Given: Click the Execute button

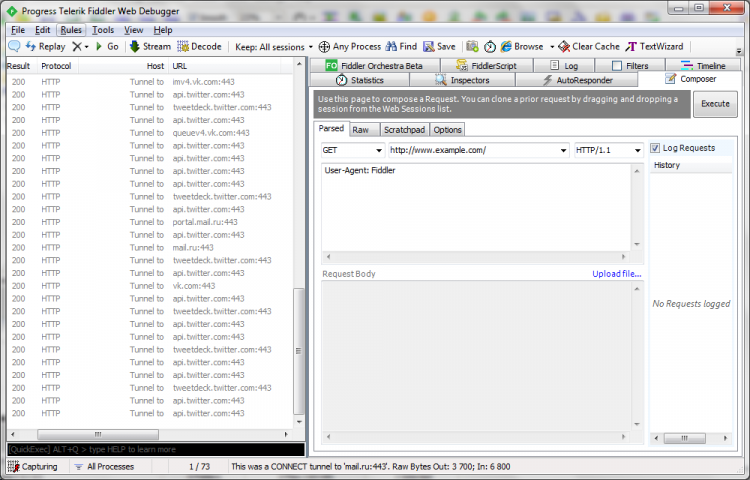Looking at the screenshot, I should click(x=715, y=104).
